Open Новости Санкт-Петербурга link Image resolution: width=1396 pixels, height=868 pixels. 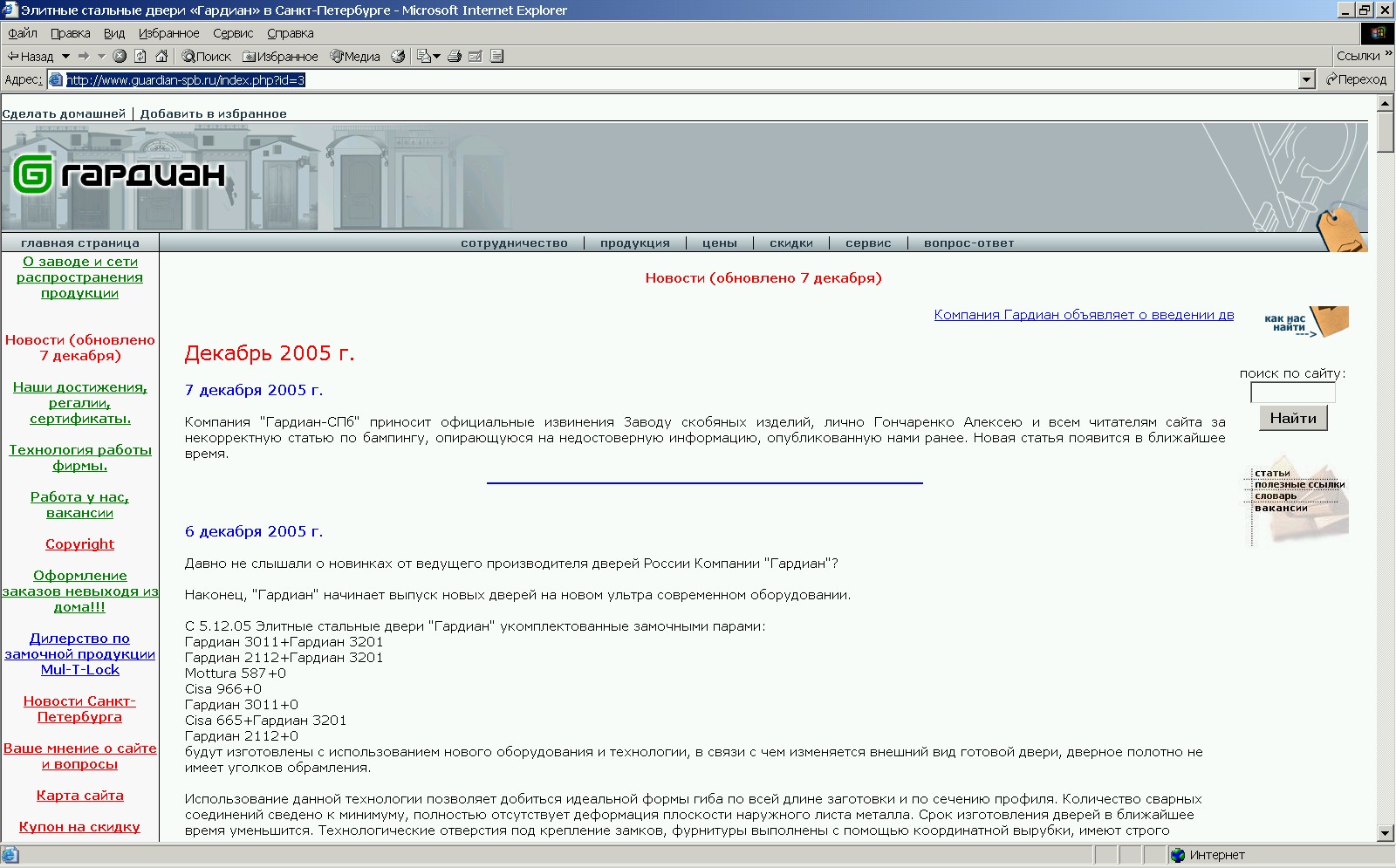tap(79, 708)
